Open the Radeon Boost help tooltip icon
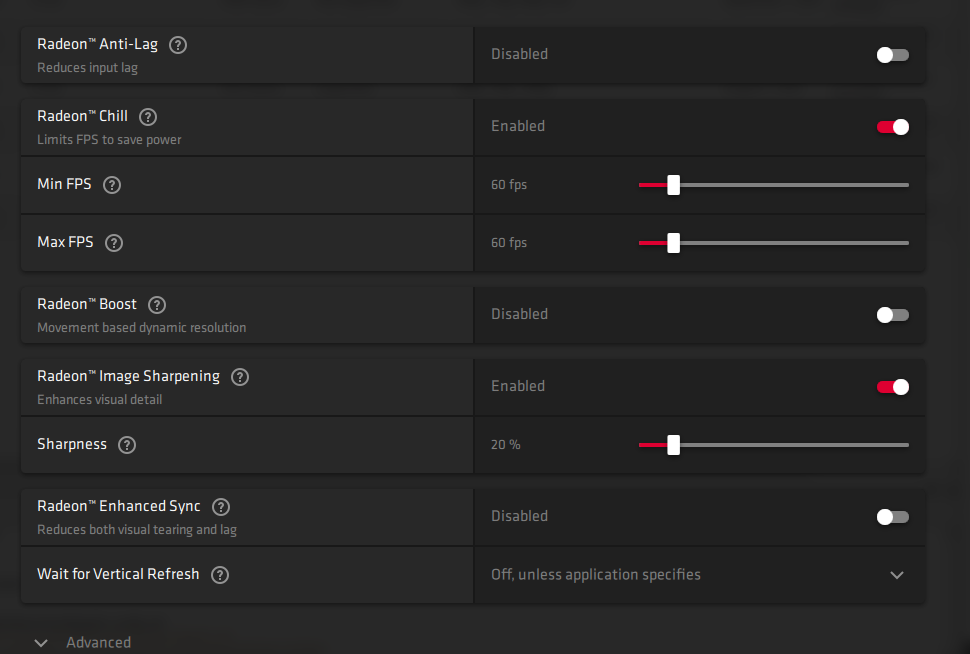The height and width of the screenshot is (654, 970). (x=157, y=305)
